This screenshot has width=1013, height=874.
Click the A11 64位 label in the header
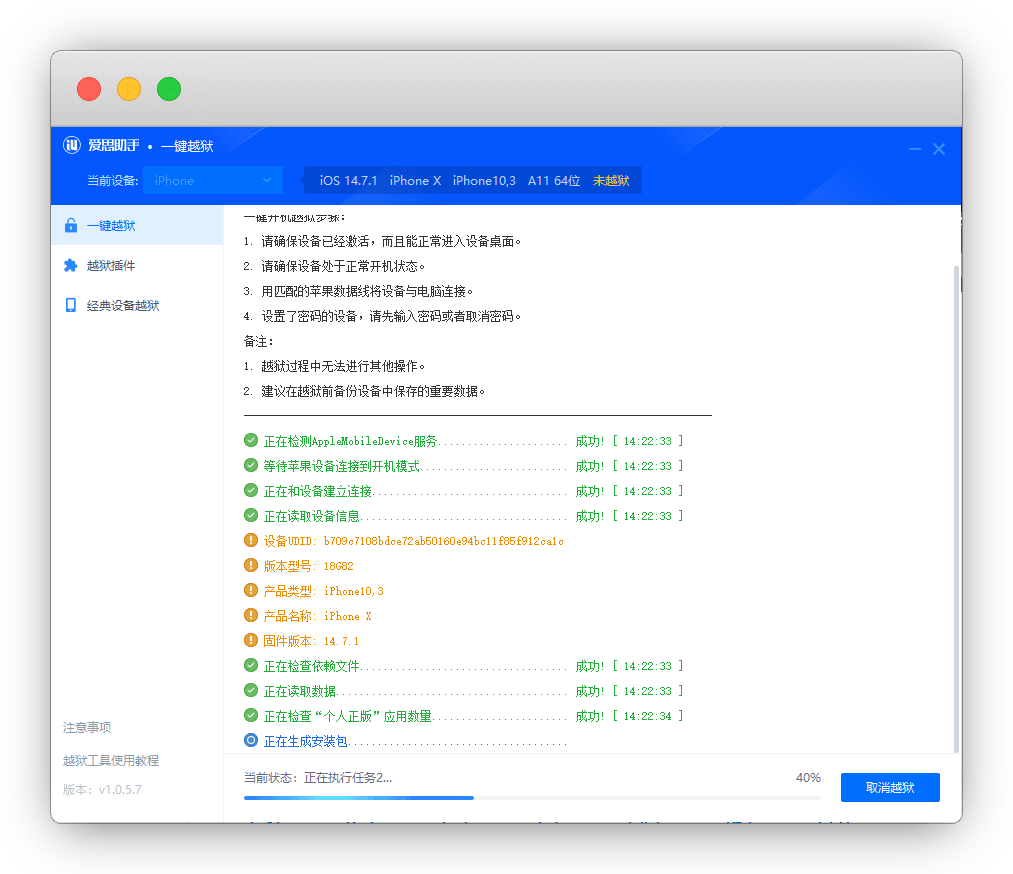pyautogui.click(x=554, y=181)
